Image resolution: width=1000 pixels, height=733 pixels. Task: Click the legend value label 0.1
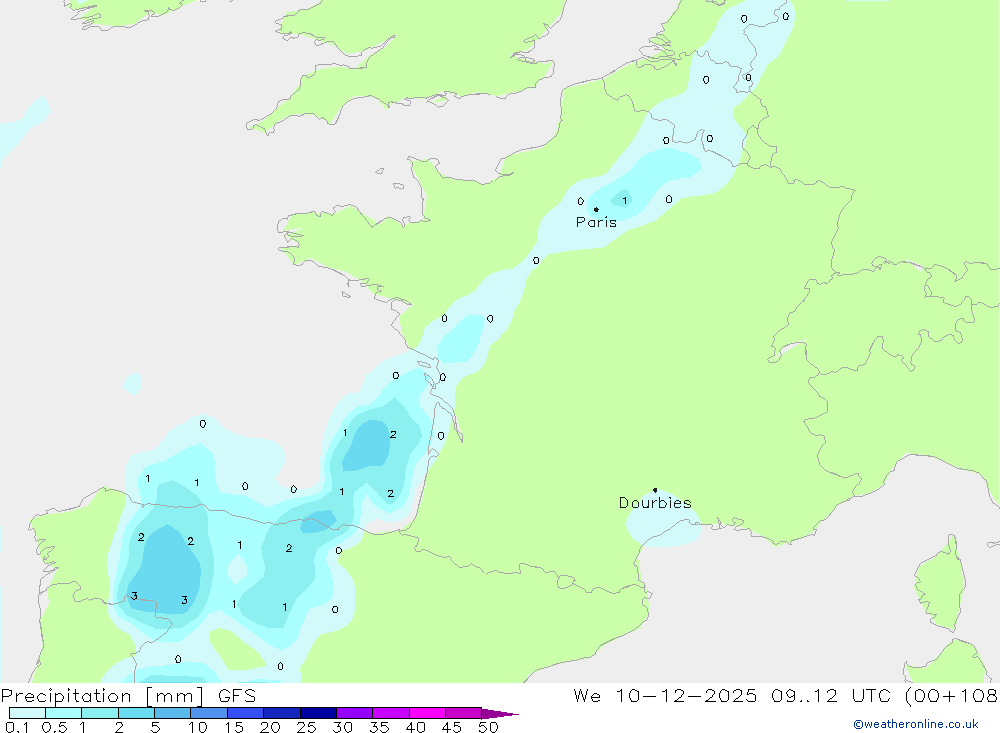click(x=17, y=727)
